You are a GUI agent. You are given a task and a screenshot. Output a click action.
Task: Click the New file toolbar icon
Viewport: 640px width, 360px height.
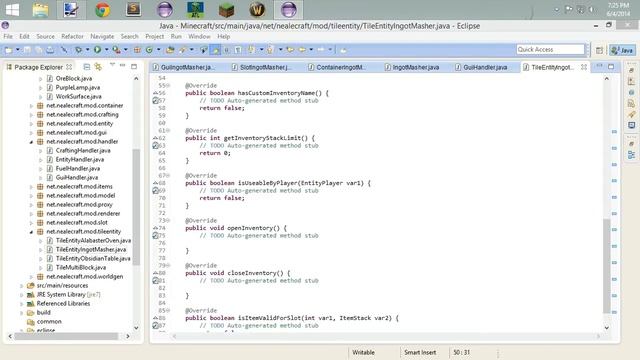tap(8, 50)
